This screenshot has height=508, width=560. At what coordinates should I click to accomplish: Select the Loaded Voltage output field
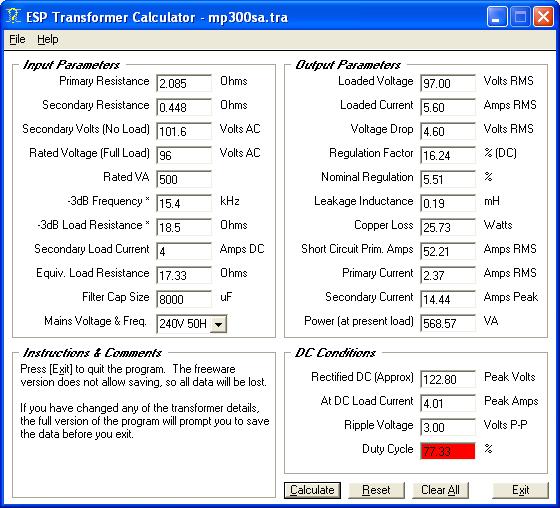click(x=448, y=83)
